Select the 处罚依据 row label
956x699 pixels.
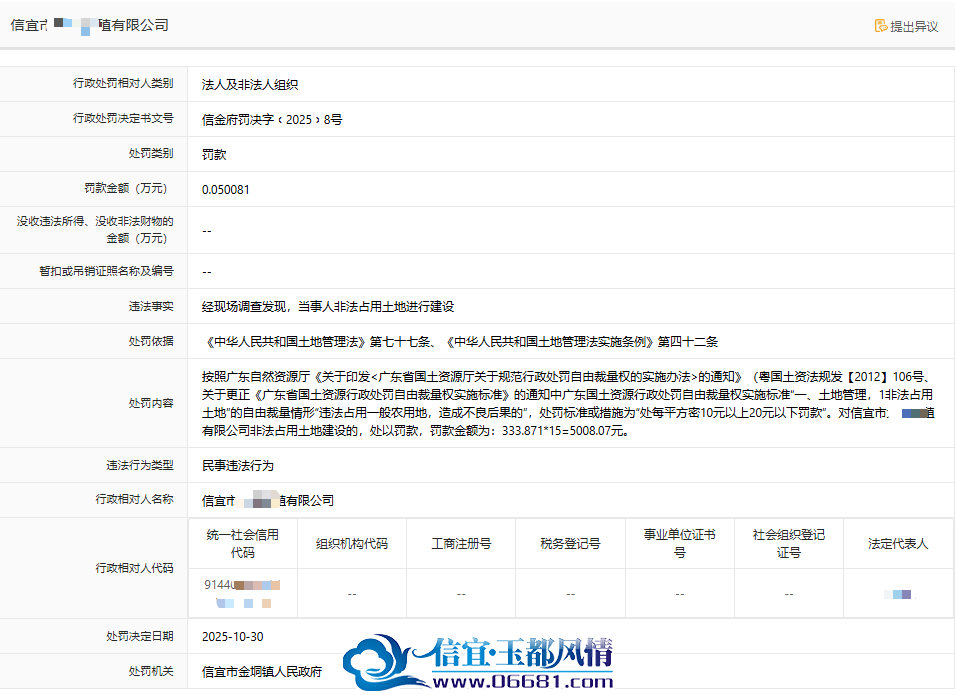(x=151, y=341)
